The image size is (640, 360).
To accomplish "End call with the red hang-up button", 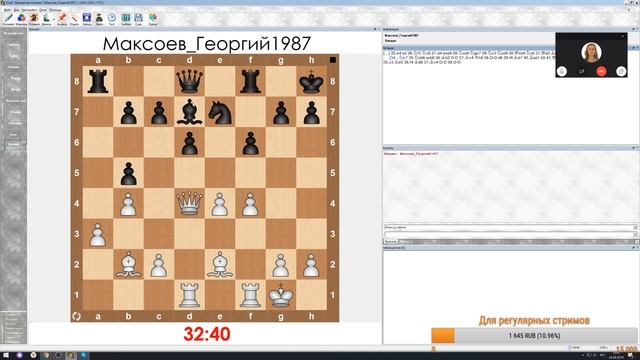I will [601, 71].
